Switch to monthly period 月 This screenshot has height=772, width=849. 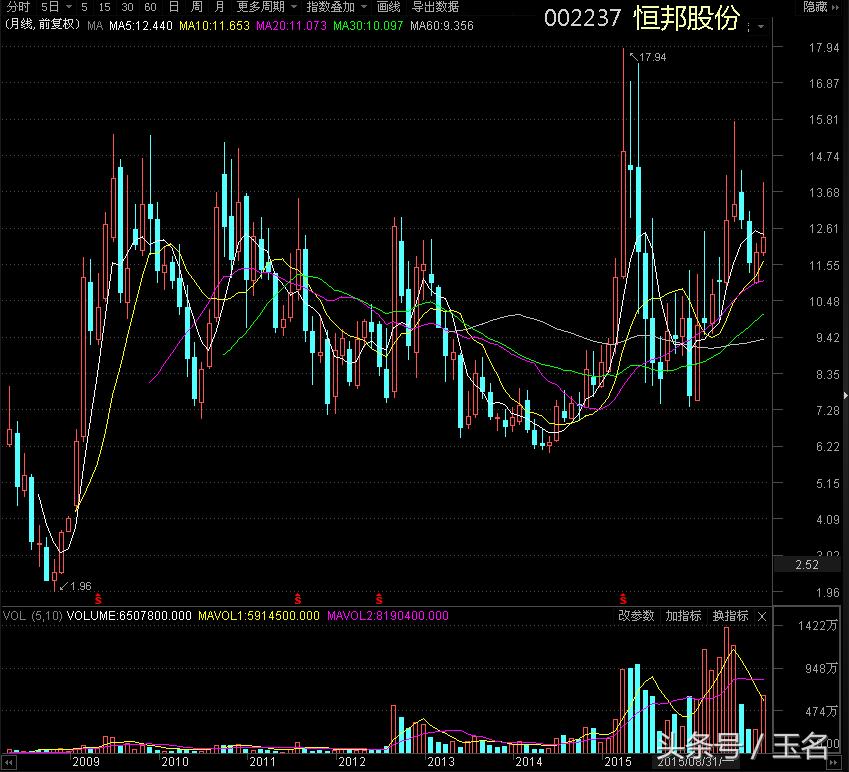point(219,7)
